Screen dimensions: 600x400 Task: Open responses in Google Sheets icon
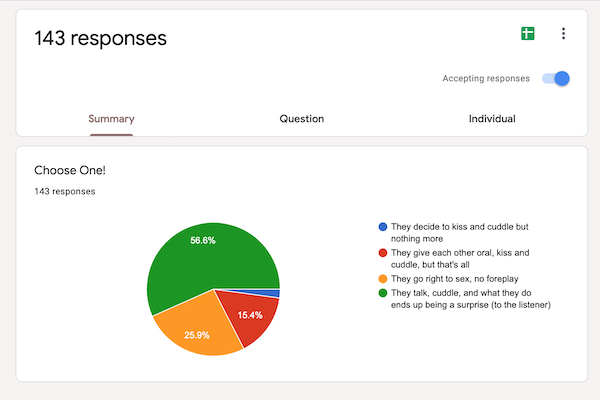528,34
